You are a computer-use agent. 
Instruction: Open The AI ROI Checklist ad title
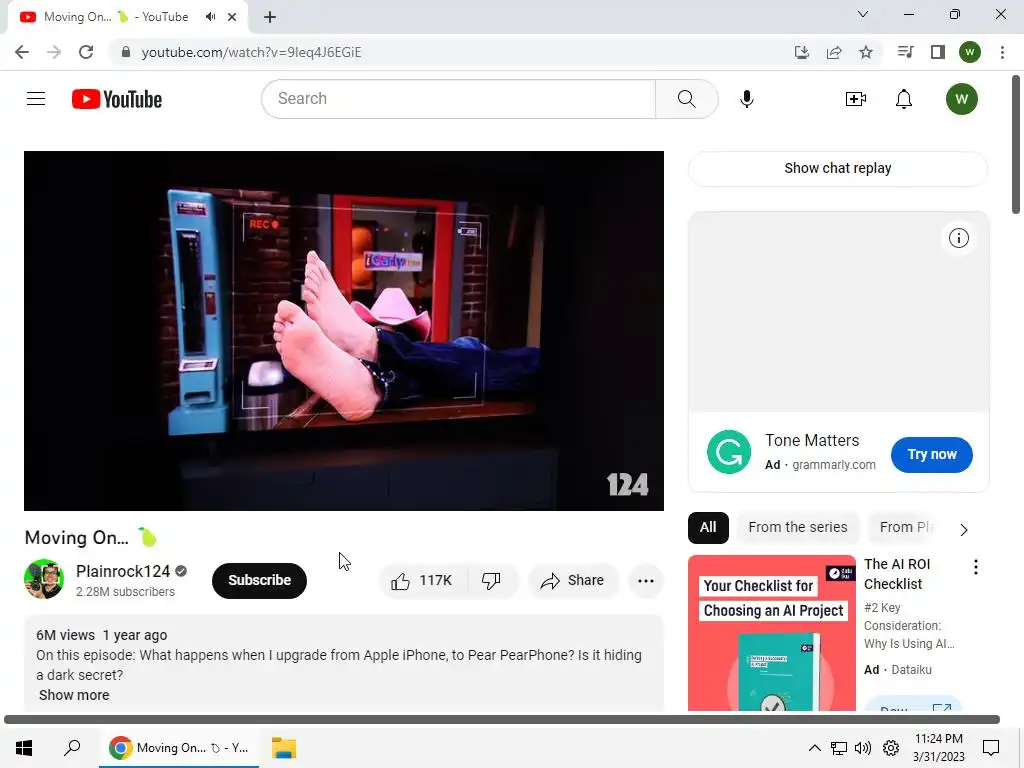point(897,574)
